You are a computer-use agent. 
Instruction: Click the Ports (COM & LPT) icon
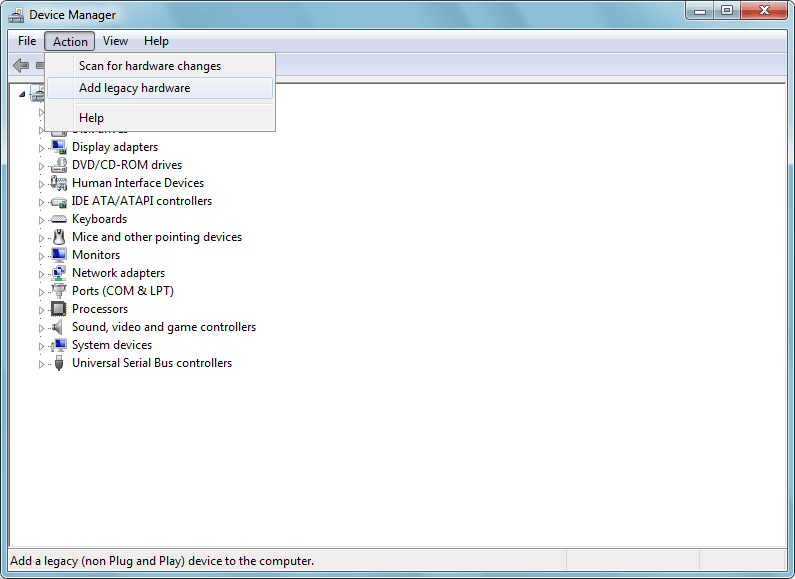coord(59,291)
